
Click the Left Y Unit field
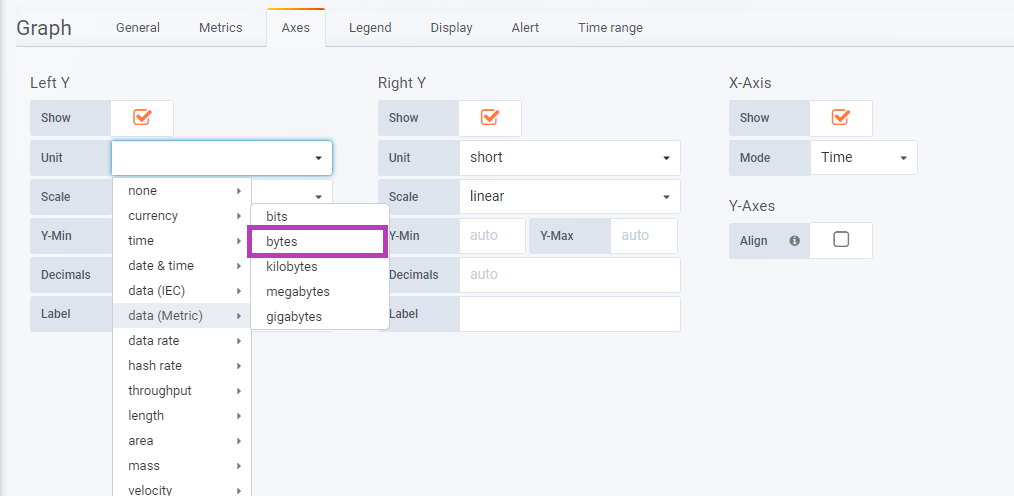[222, 158]
